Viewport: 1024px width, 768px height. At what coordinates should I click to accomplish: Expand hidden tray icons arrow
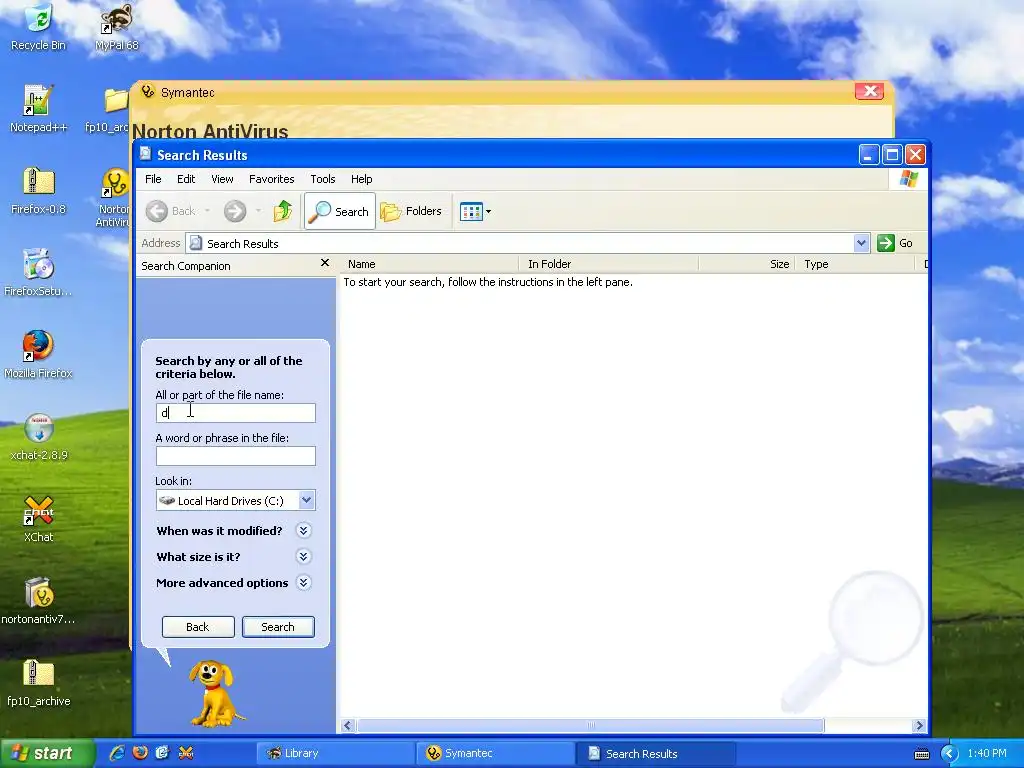click(949, 754)
